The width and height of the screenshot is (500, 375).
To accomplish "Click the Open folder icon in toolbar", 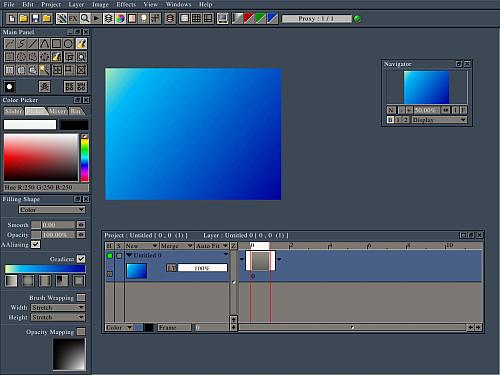I will tap(23, 18).
